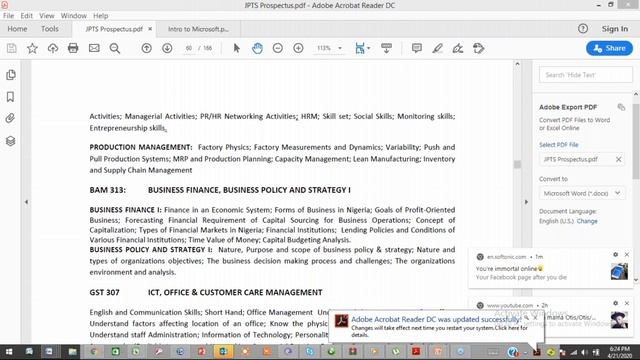This screenshot has width=640, height=360.
Task: Click the Search tools text field
Action: click(586, 75)
